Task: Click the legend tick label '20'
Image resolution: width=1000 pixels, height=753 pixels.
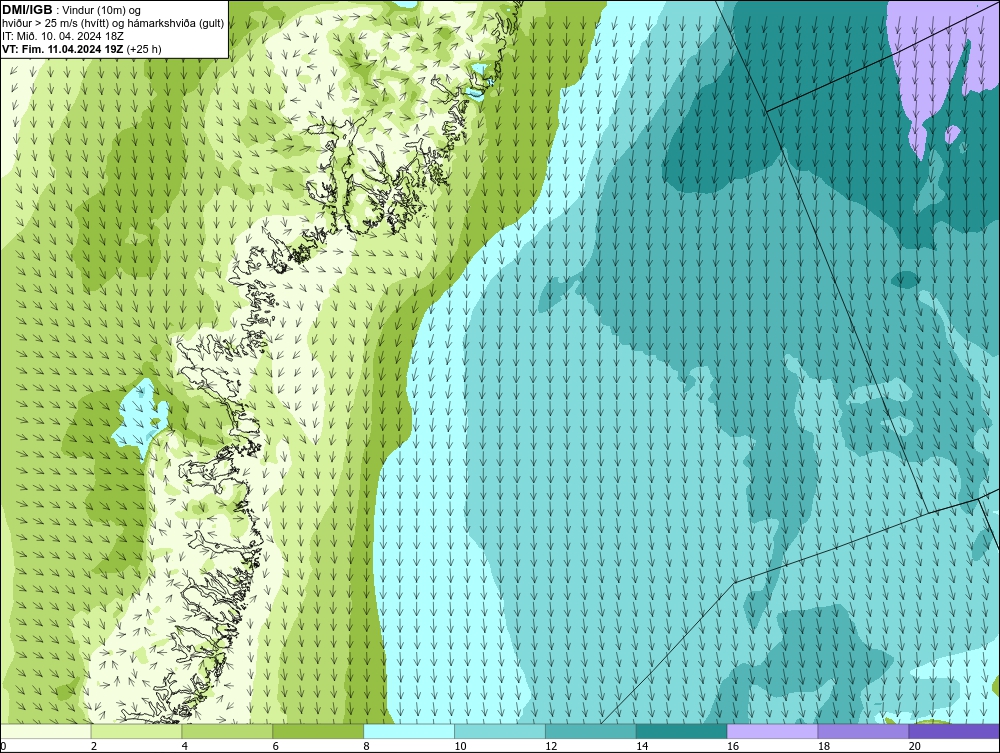Action: 915,746
